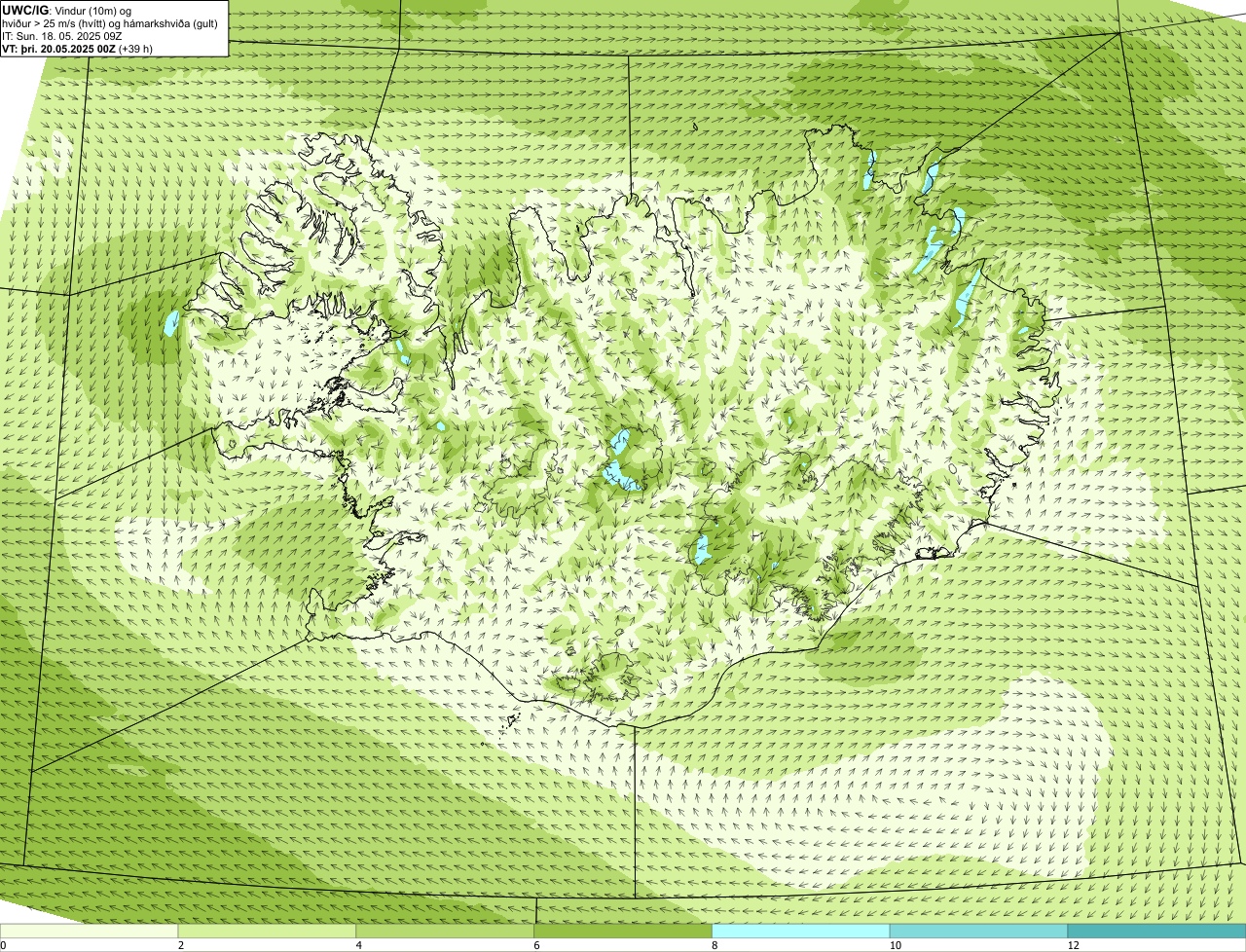Click the text "hviður > 25 m/s (hvítt) og hámarkshviða (gult)"
Screen dimensions: 1246x952
(110, 23)
